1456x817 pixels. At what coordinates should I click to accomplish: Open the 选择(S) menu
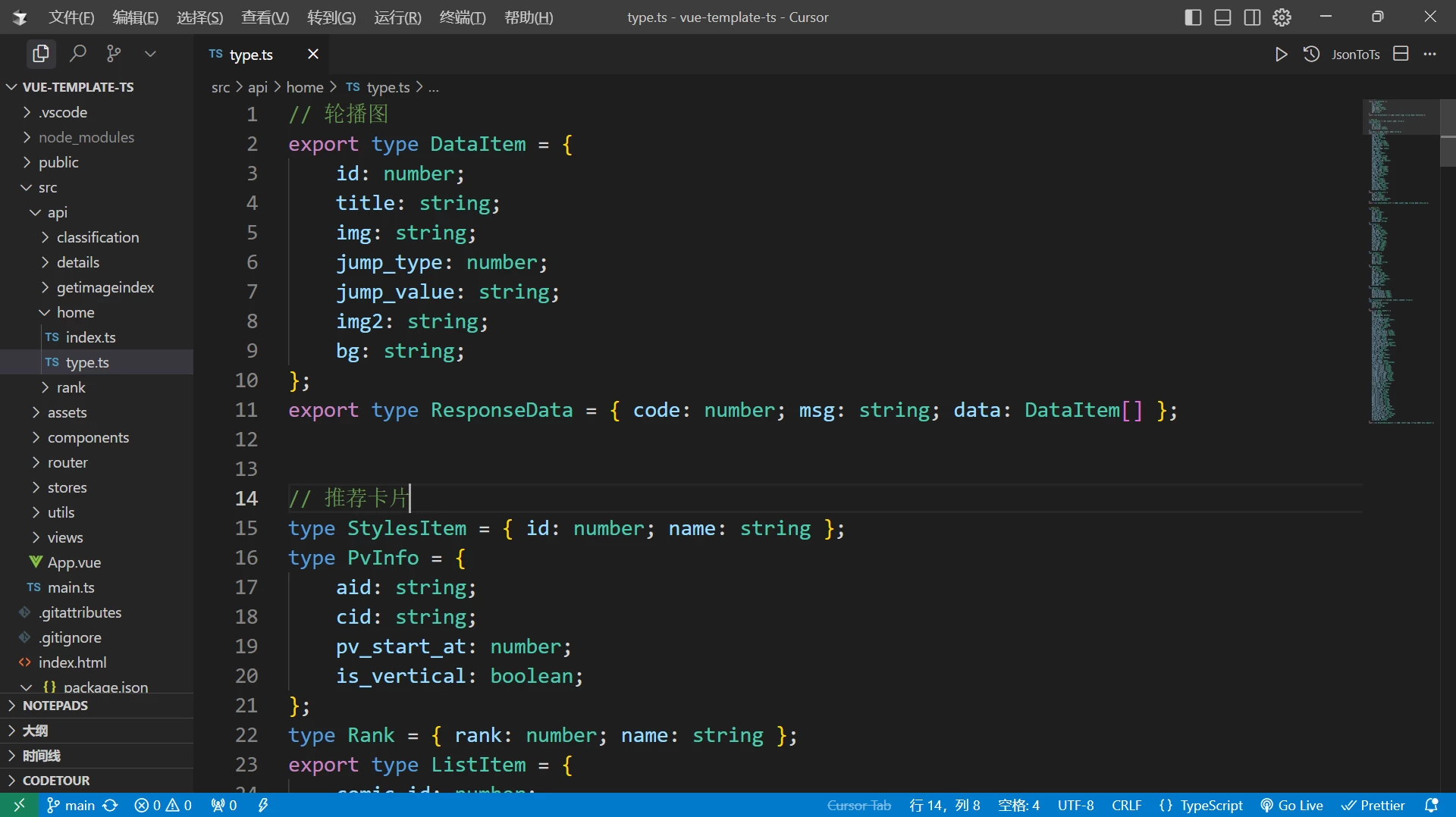pyautogui.click(x=199, y=17)
